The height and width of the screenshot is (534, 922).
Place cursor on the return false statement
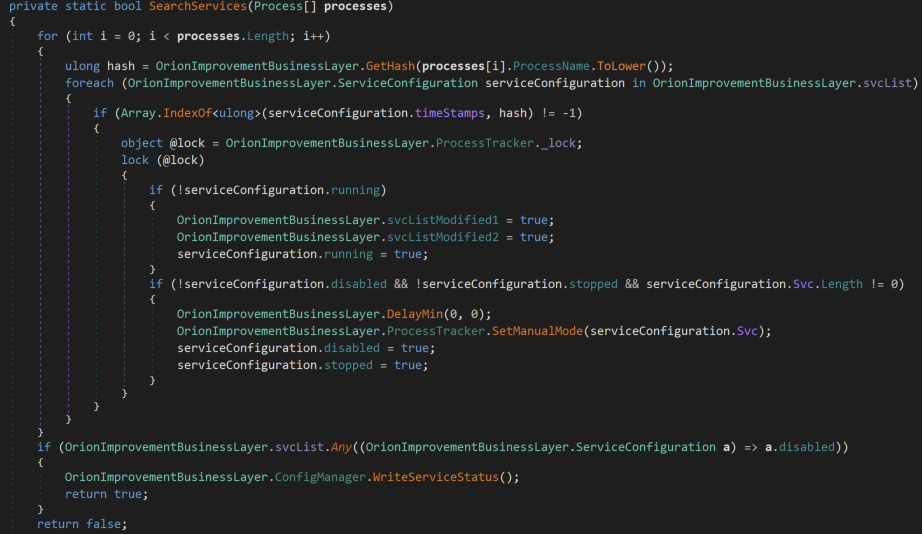pos(83,524)
